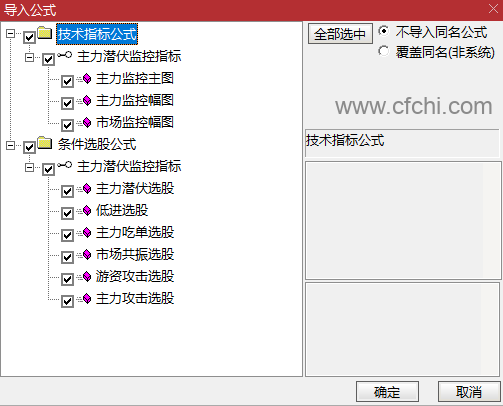Select the 主力攻击选股 tree item
Image resolution: width=503 pixels, height=406 pixels.
click(x=135, y=298)
